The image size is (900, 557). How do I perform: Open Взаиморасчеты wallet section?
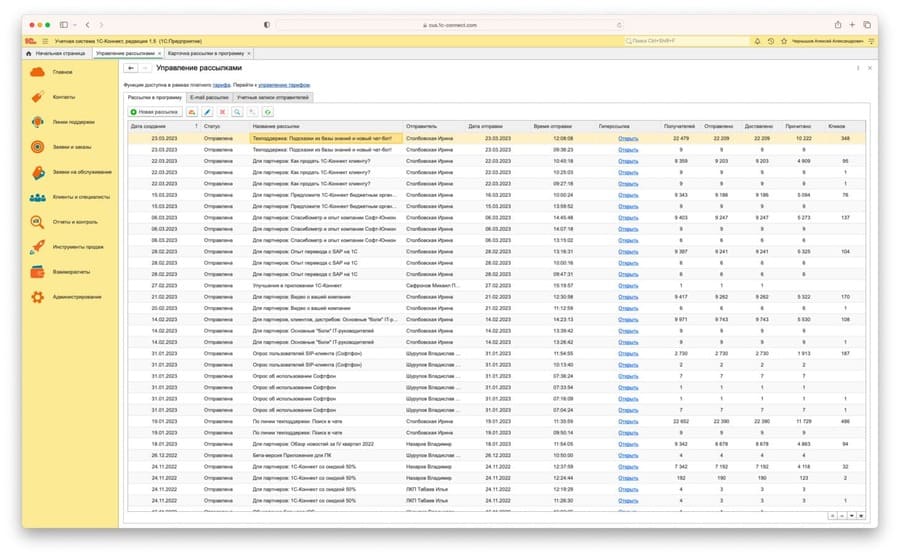pos(60,272)
